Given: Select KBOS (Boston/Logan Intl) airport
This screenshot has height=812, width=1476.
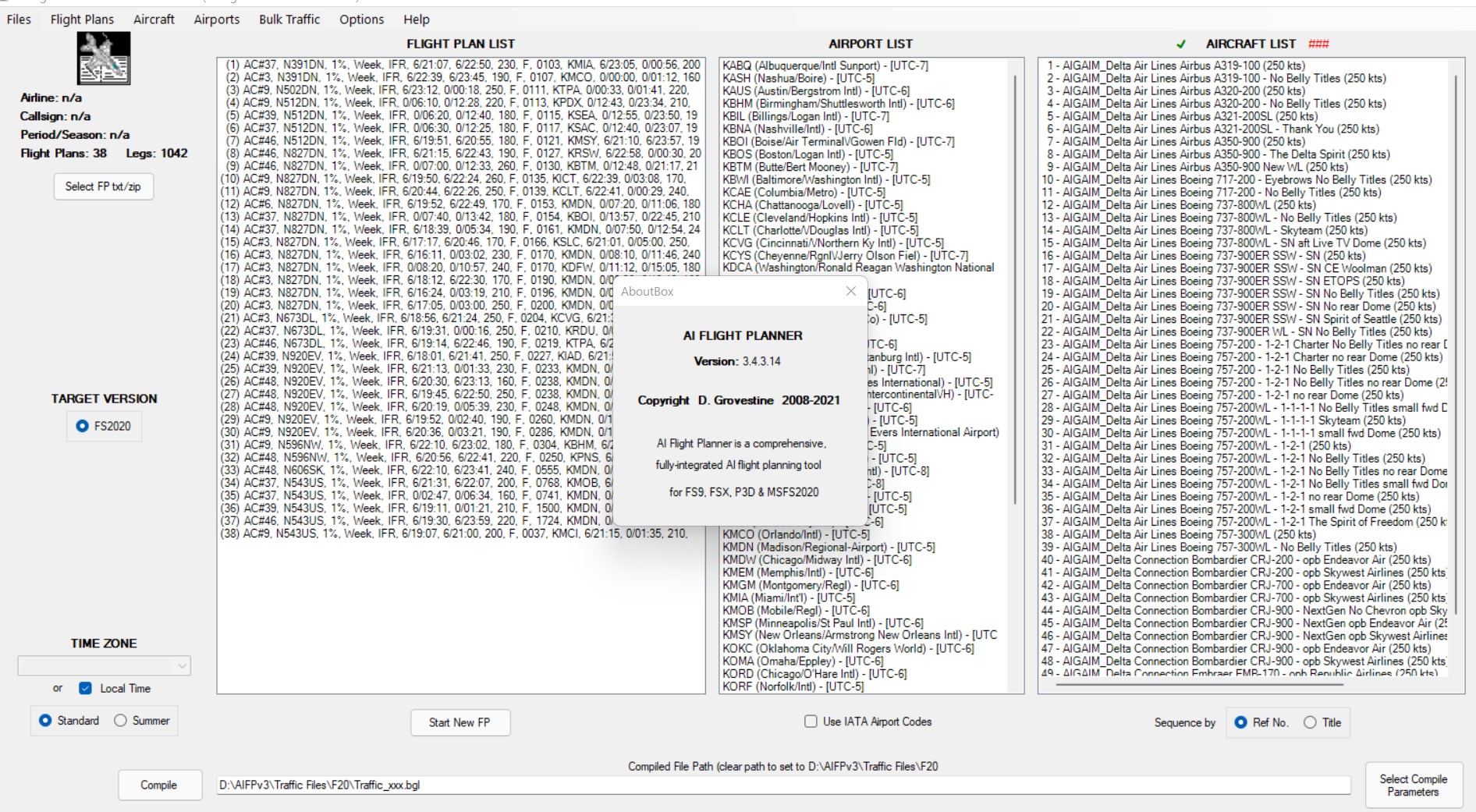Looking at the screenshot, I should [x=807, y=154].
